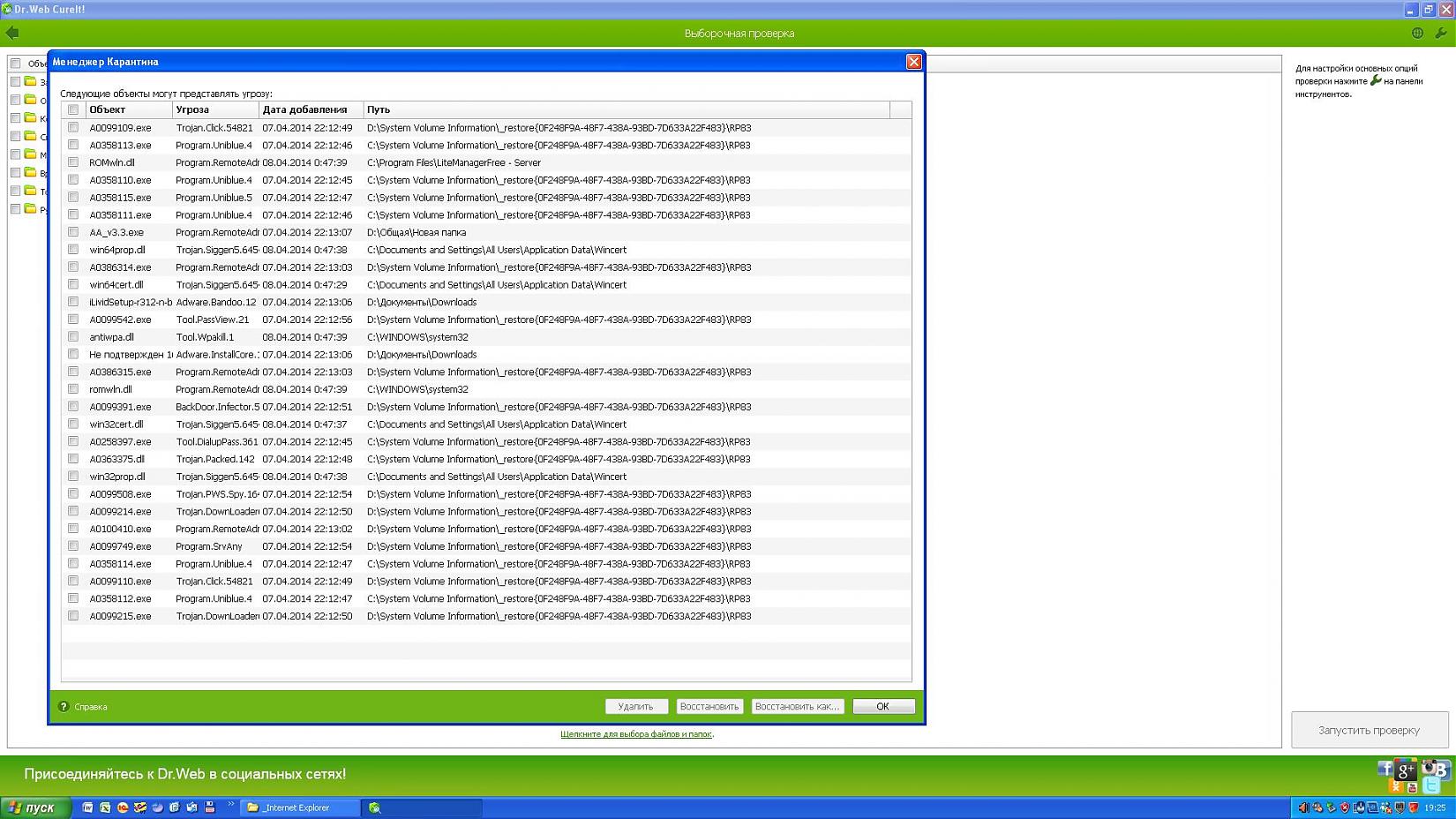Open the Щелкните для выбора файлов и папок link
The width and height of the screenshot is (1456, 819).
pos(636,734)
